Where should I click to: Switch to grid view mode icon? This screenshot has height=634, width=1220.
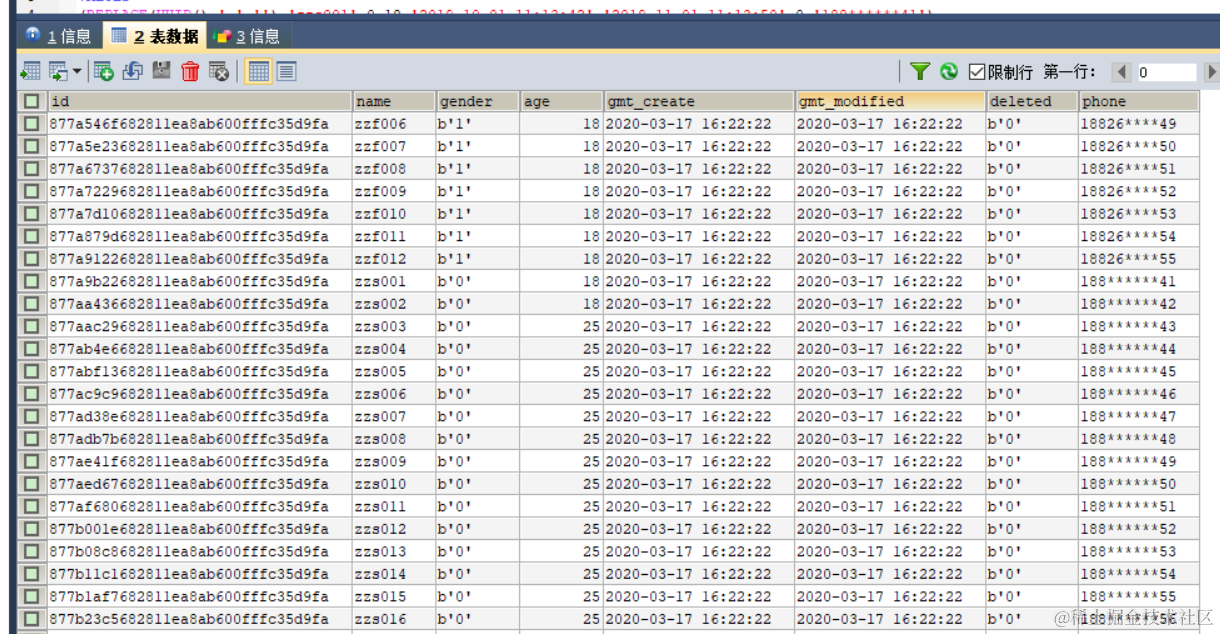(x=258, y=71)
